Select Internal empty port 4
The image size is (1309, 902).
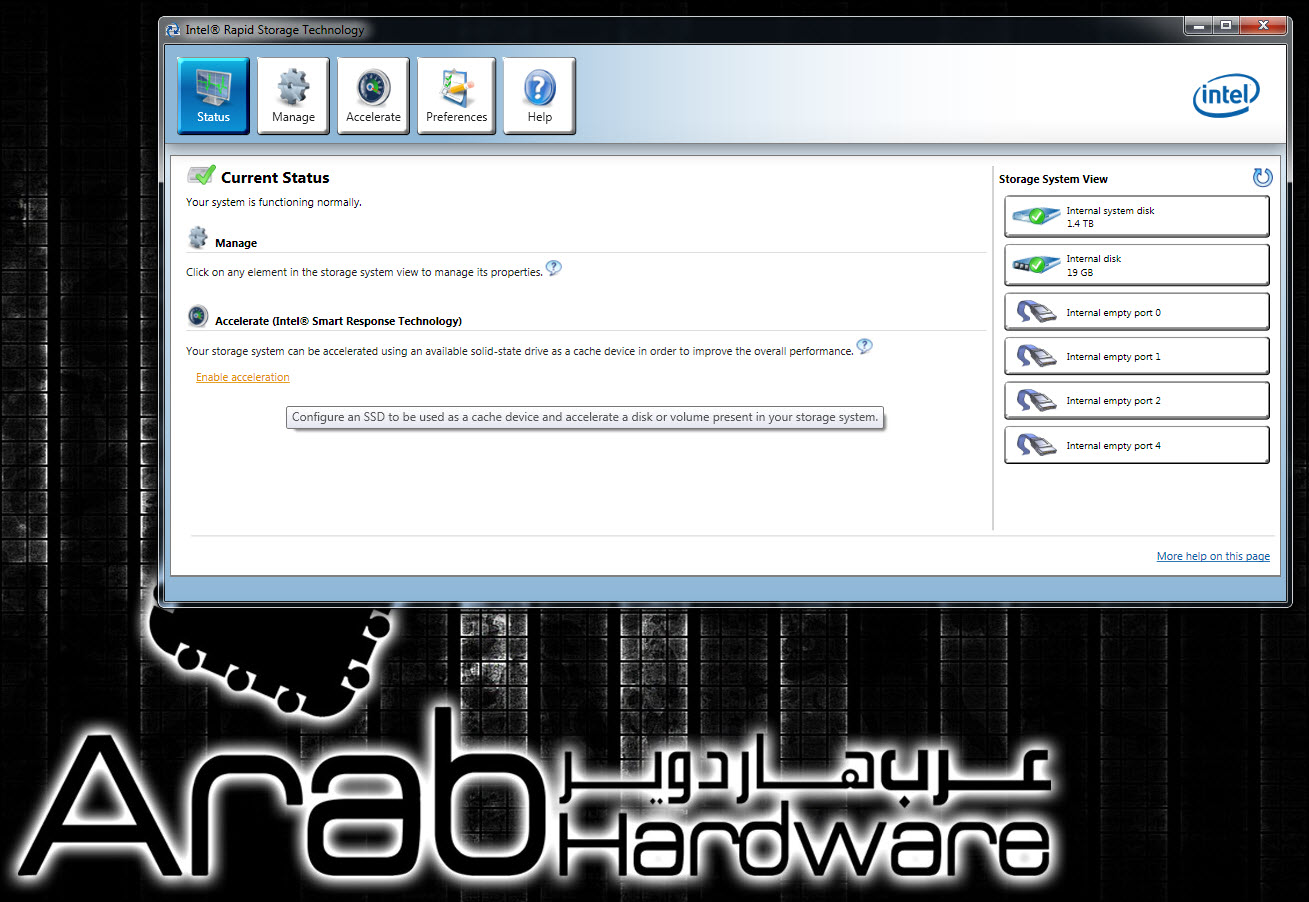click(1137, 445)
